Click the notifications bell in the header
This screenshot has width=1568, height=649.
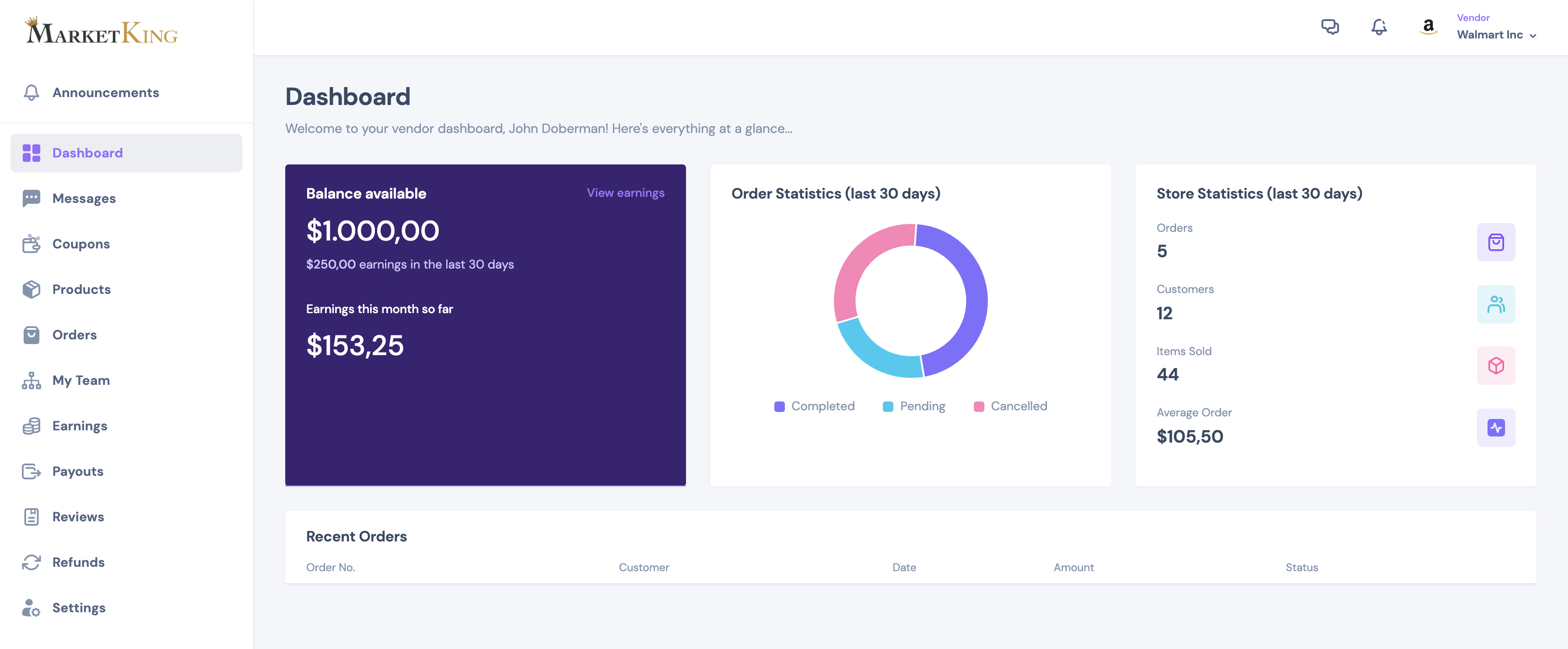click(1379, 27)
